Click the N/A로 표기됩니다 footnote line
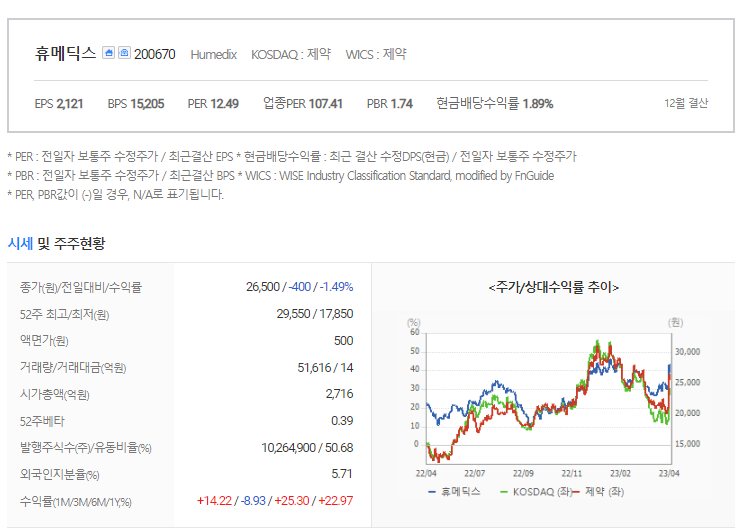Image resolution: width=741 pixels, height=530 pixels. click(115, 195)
